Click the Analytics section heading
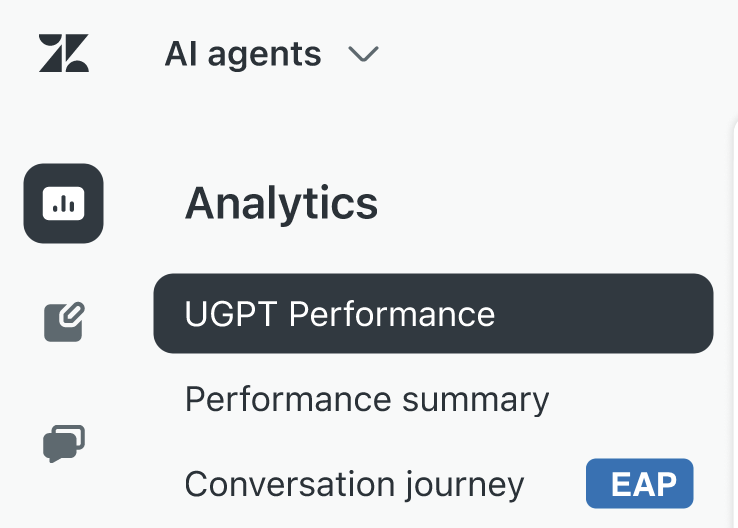This screenshot has height=528, width=738. tap(281, 204)
